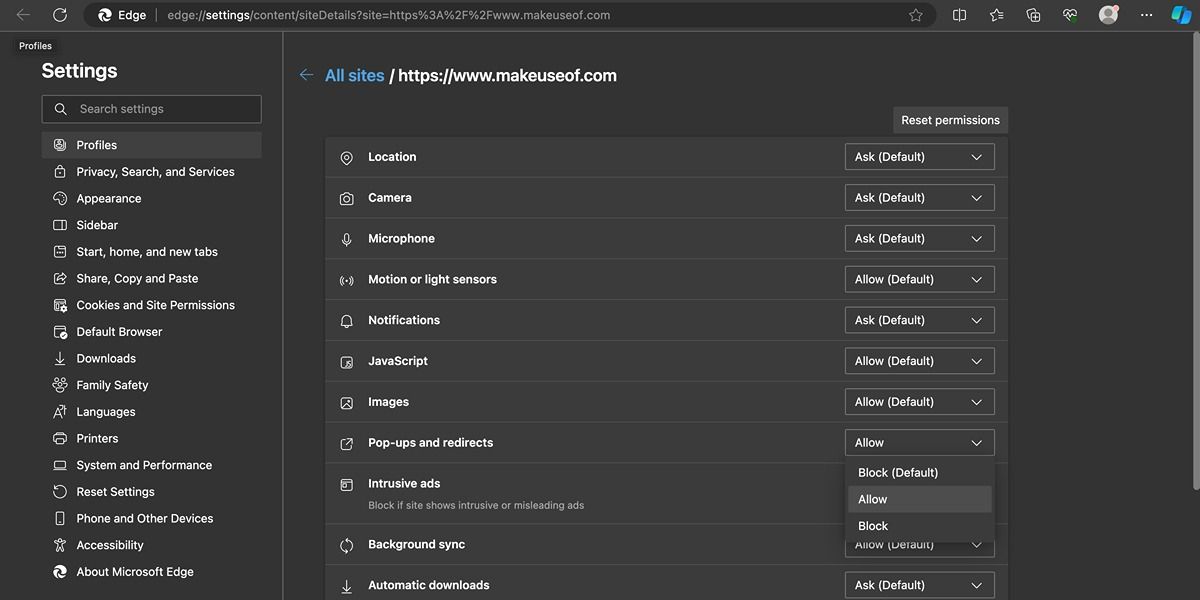Viewport: 1200px width, 600px height.
Task: Click inside the Search settings field
Action: (151, 108)
